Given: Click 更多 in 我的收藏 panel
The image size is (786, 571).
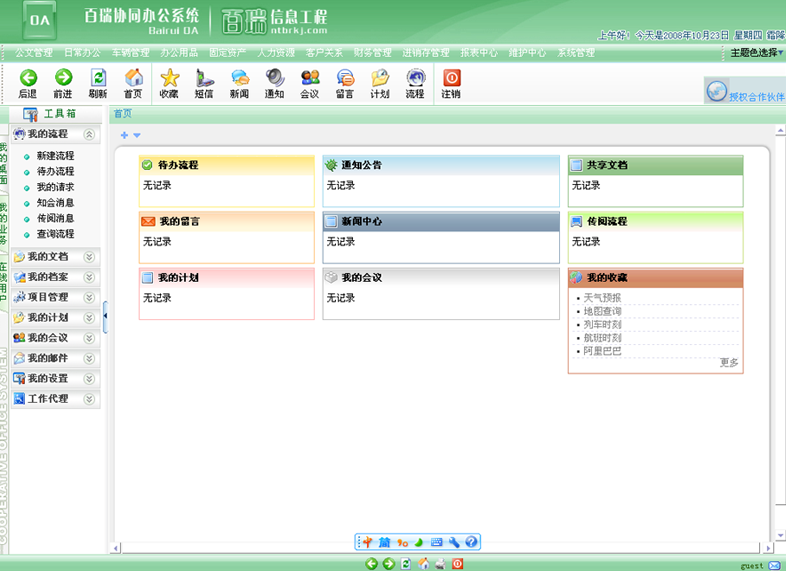Looking at the screenshot, I should 729,362.
